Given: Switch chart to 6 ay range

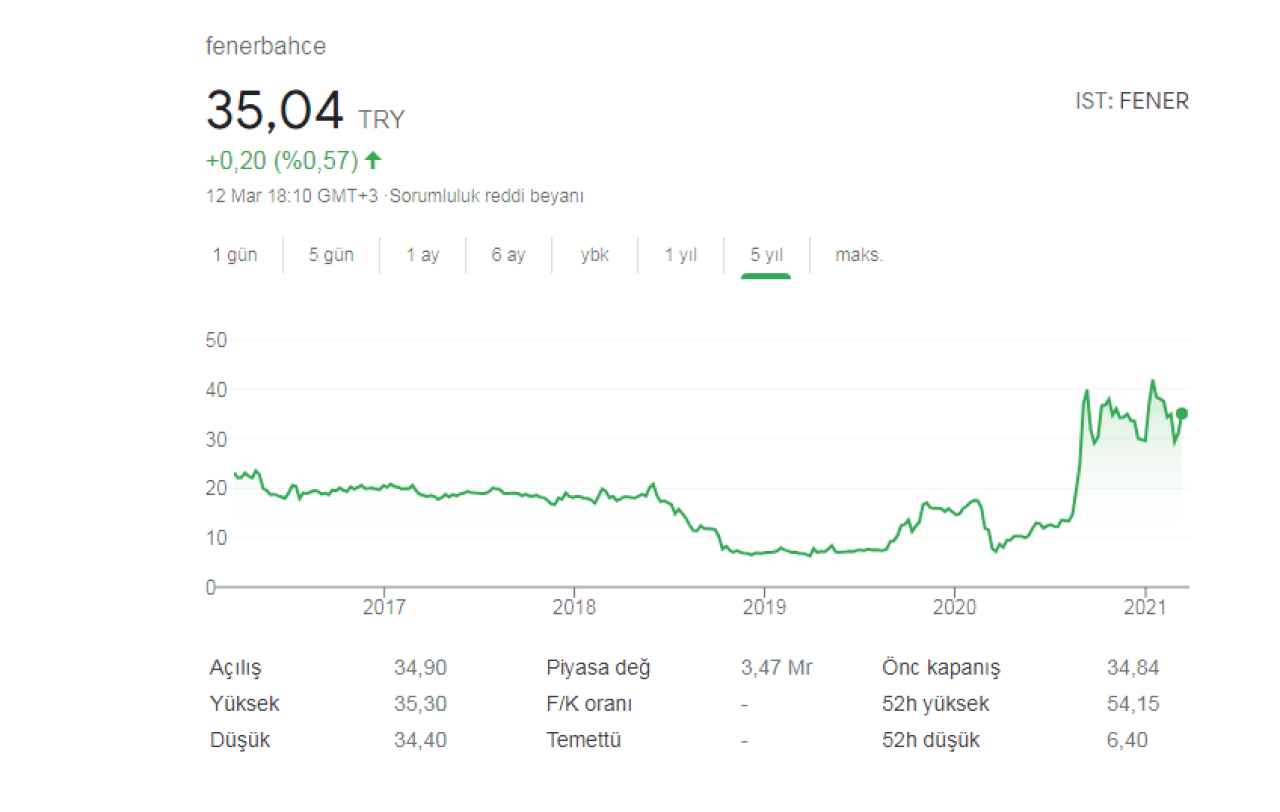Looking at the screenshot, I should coord(508,255).
